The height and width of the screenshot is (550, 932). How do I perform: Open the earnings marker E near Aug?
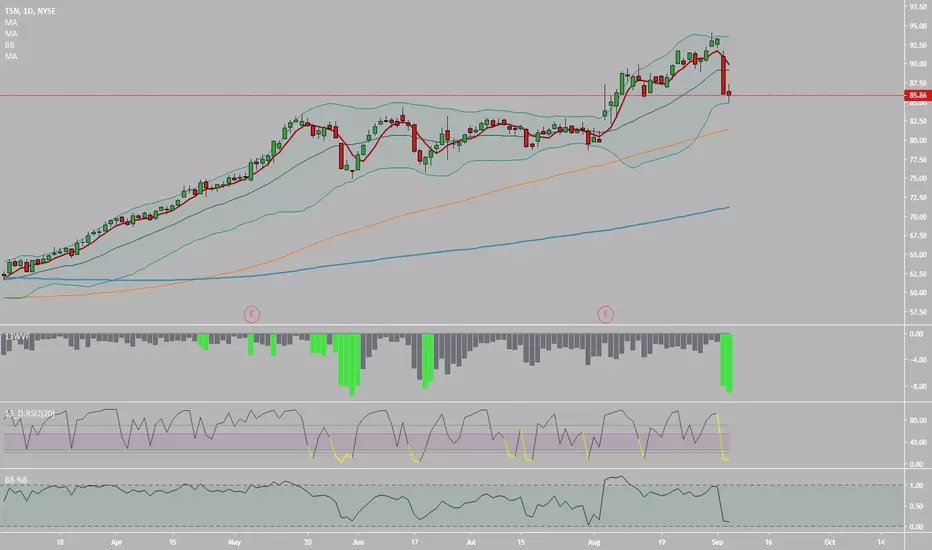[x=605, y=314]
